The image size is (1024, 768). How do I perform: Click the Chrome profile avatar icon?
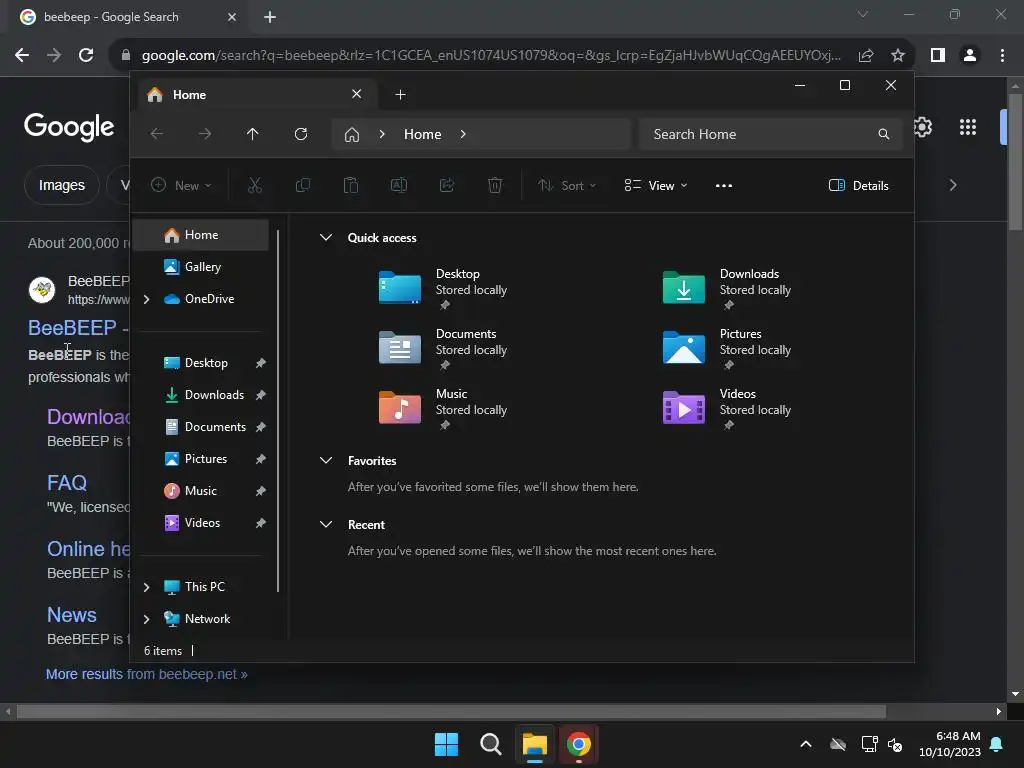pyautogui.click(x=970, y=56)
